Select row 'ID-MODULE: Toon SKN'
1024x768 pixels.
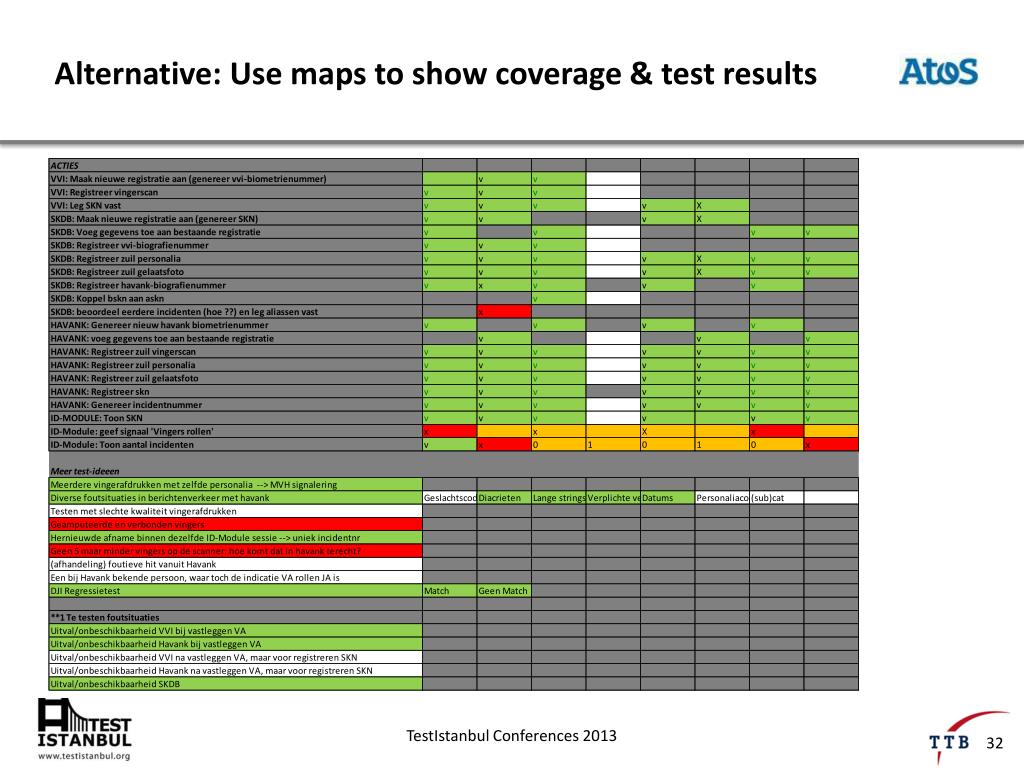(236, 418)
